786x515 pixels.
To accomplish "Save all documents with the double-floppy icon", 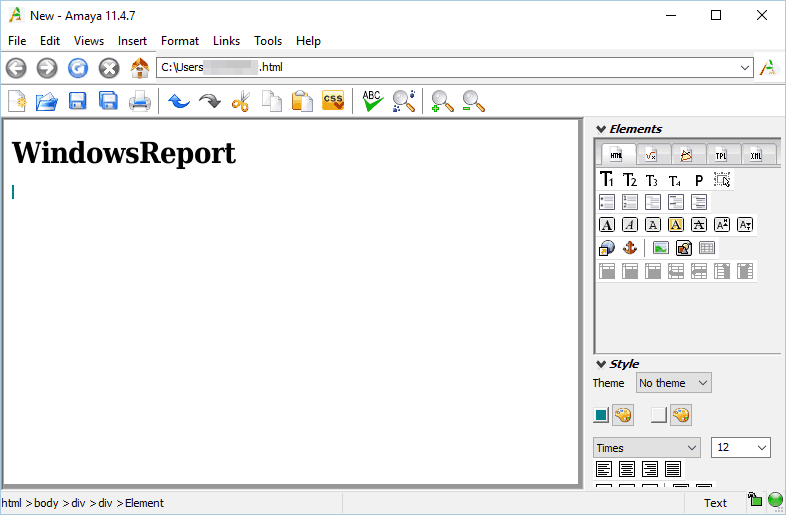I will 108,101.
